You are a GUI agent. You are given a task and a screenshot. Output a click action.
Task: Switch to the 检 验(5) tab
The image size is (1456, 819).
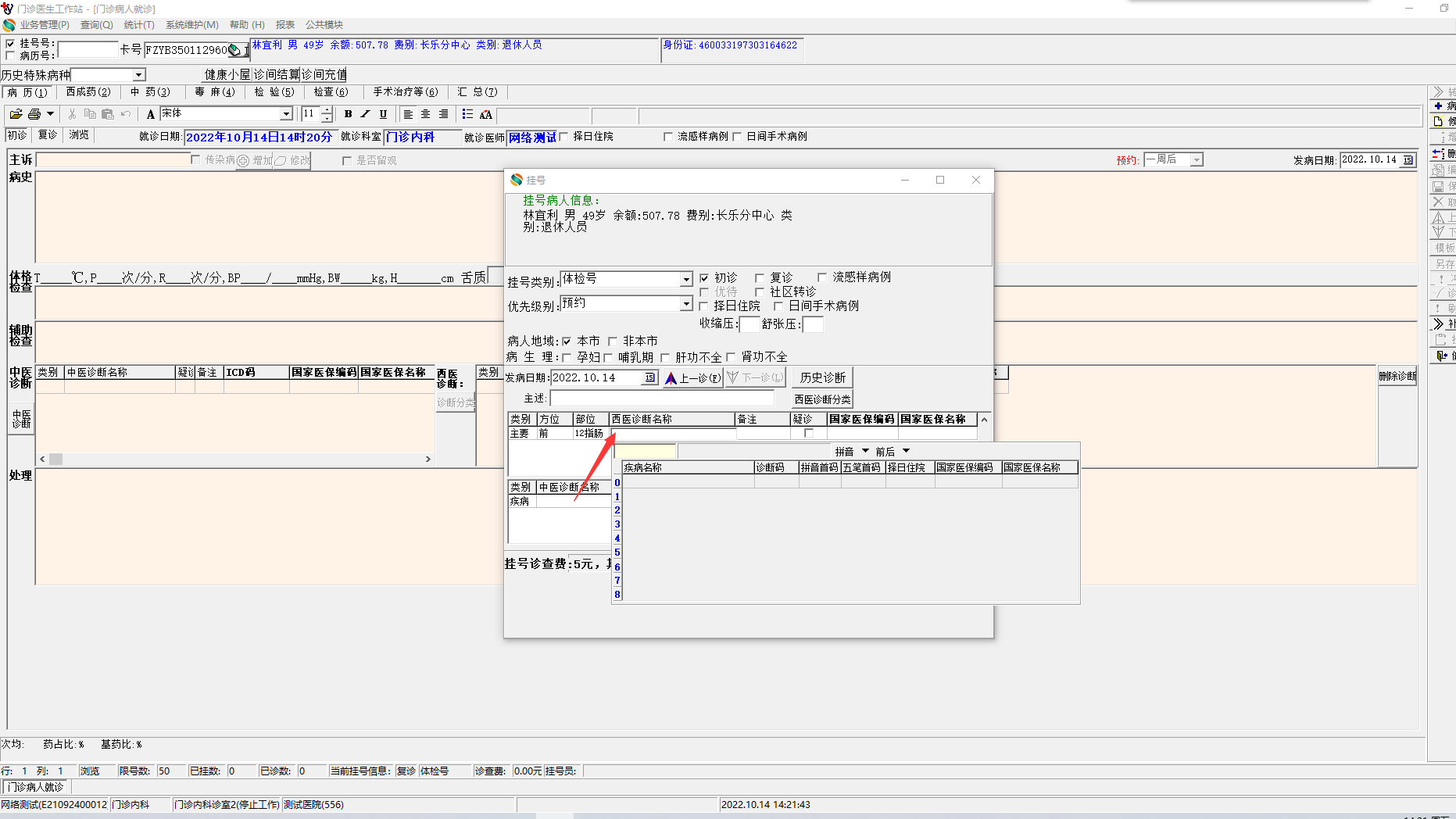[x=274, y=92]
